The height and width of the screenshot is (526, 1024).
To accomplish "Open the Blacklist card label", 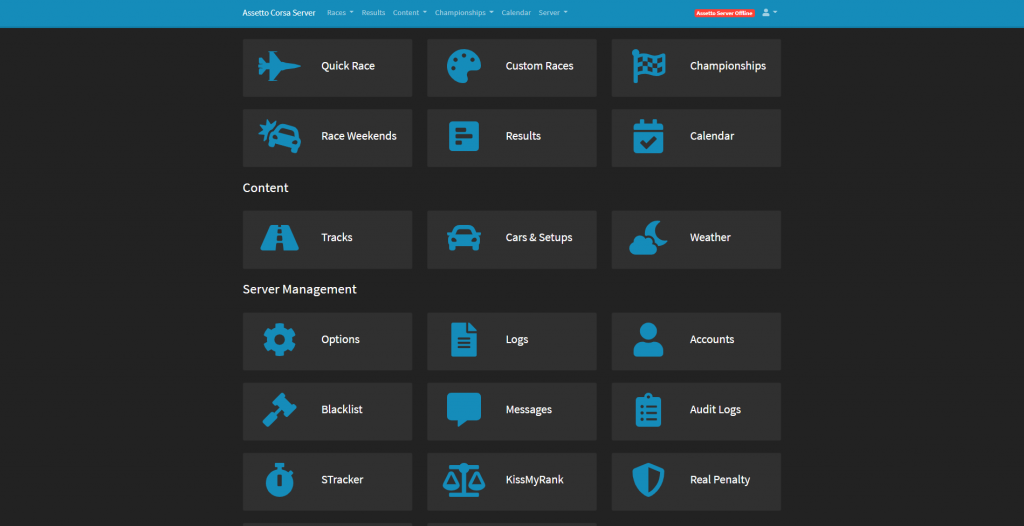I will [342, 410].
